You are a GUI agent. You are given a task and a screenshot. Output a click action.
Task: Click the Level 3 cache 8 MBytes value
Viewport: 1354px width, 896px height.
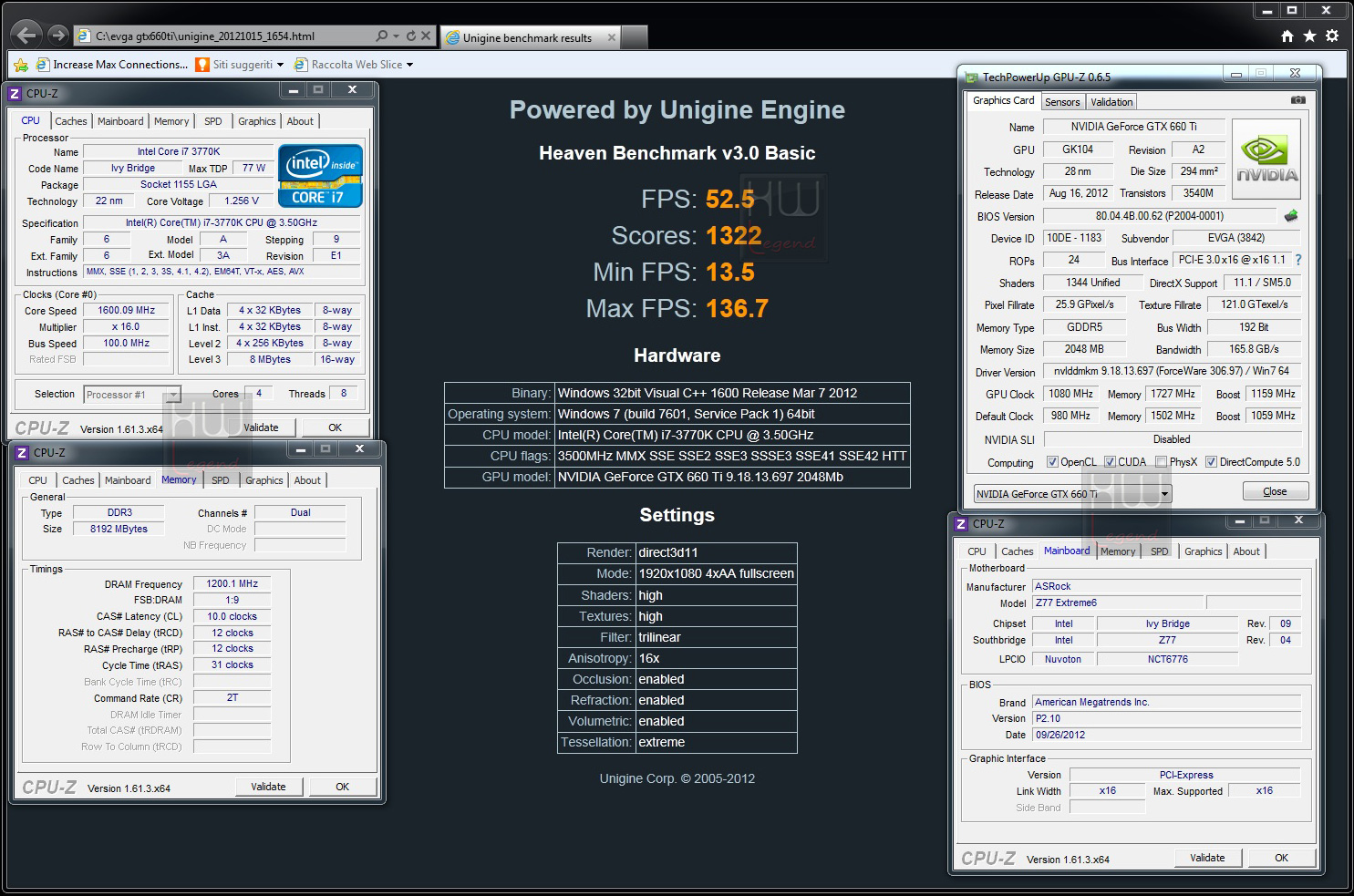click(x=271, y=359)
